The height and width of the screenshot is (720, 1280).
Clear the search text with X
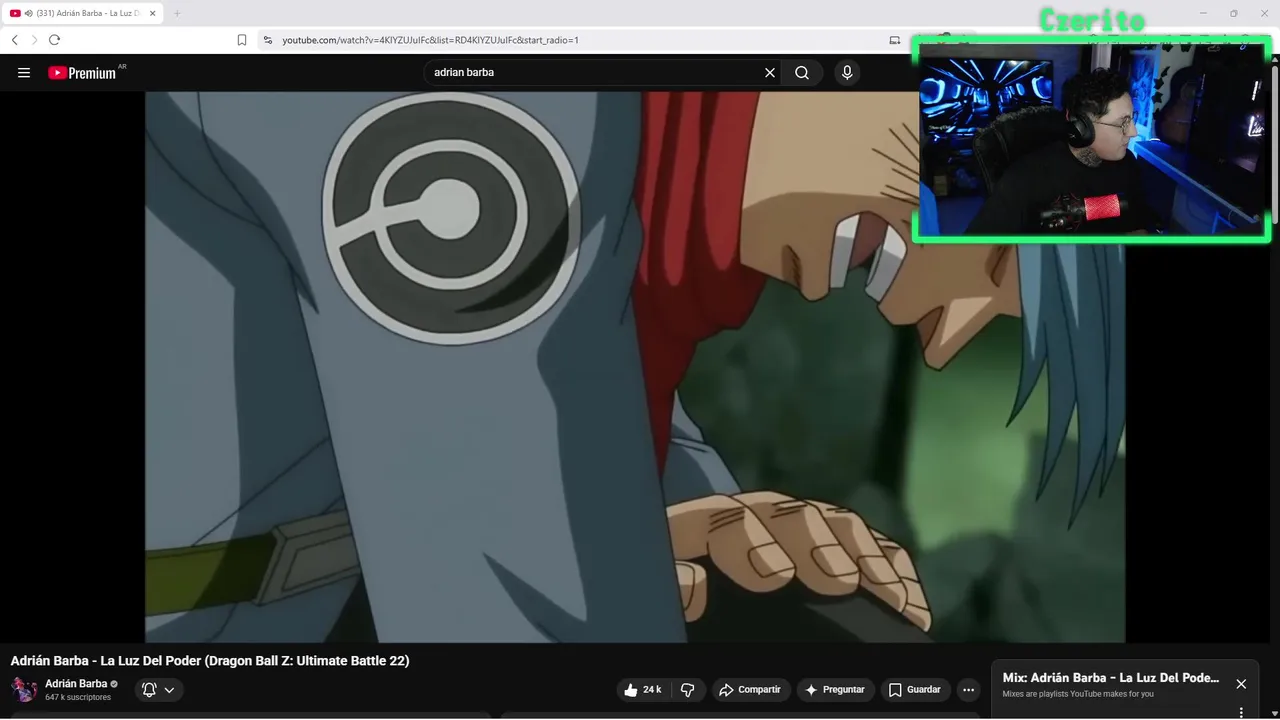click(x=770, y=73)
